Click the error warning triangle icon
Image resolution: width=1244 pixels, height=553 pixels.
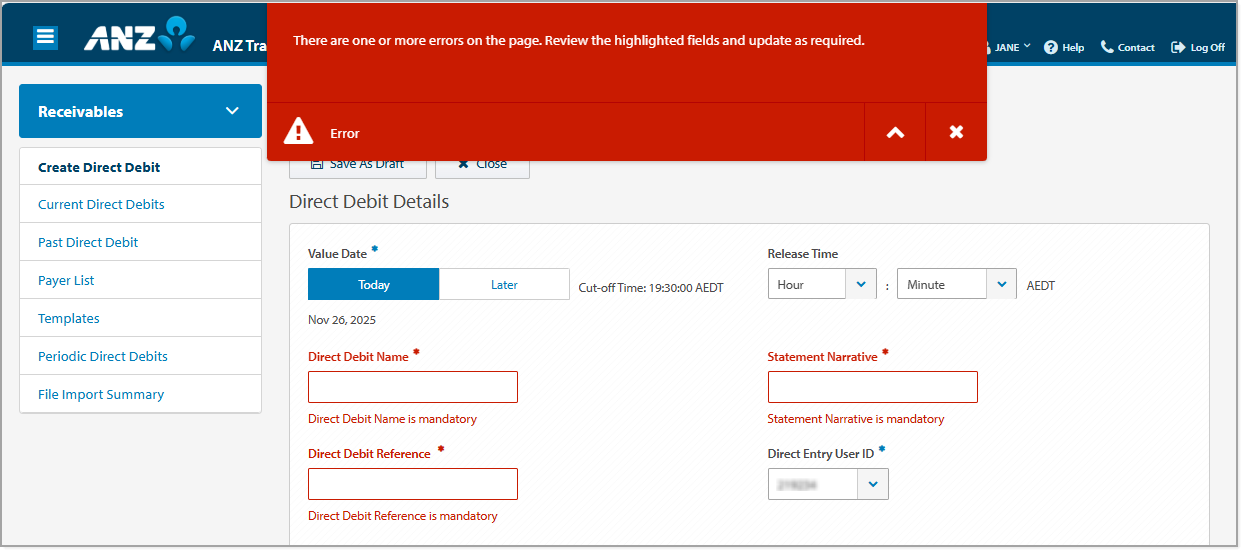(299, 131)
